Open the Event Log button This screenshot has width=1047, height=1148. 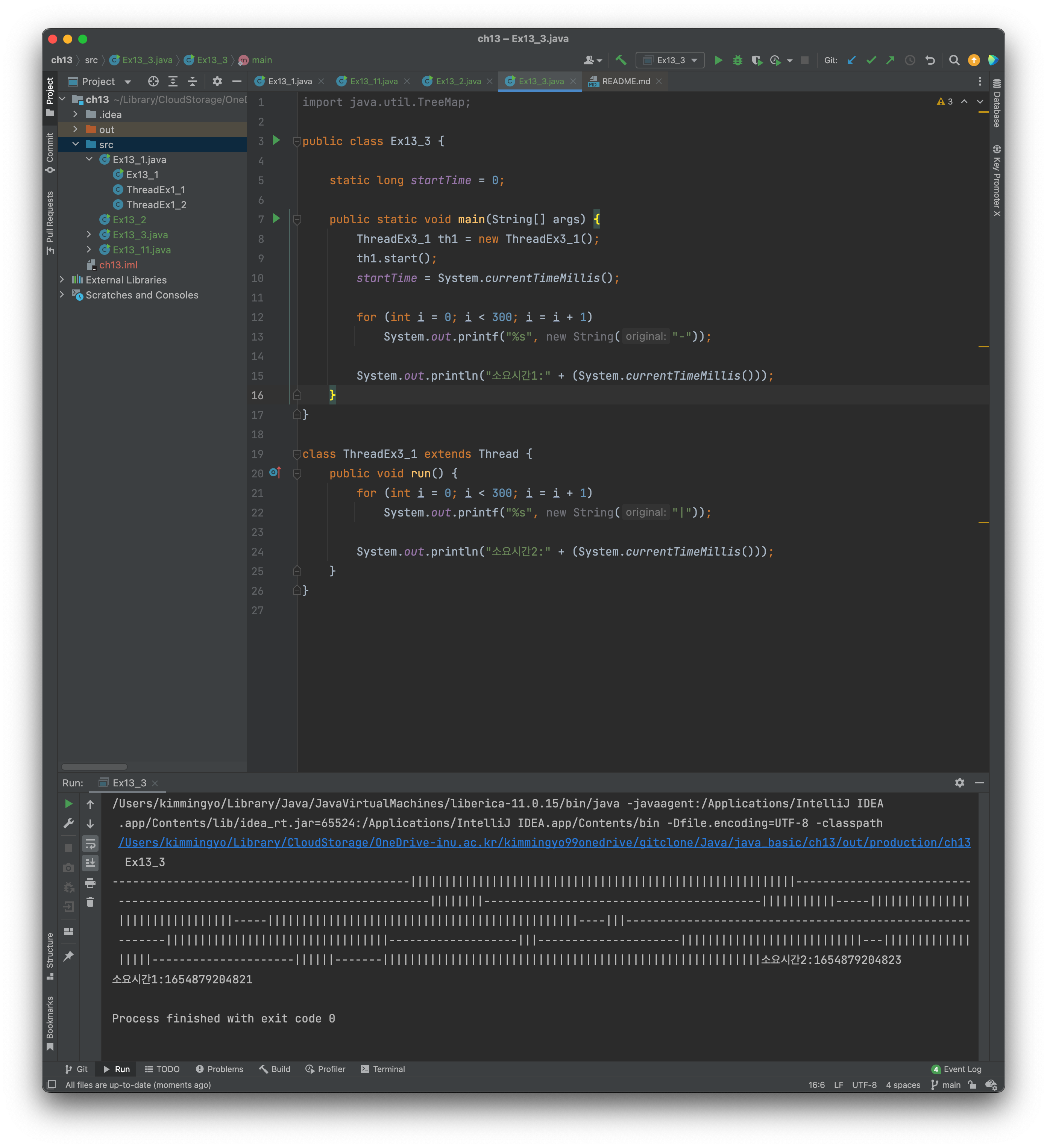[x=956, y=1069]
